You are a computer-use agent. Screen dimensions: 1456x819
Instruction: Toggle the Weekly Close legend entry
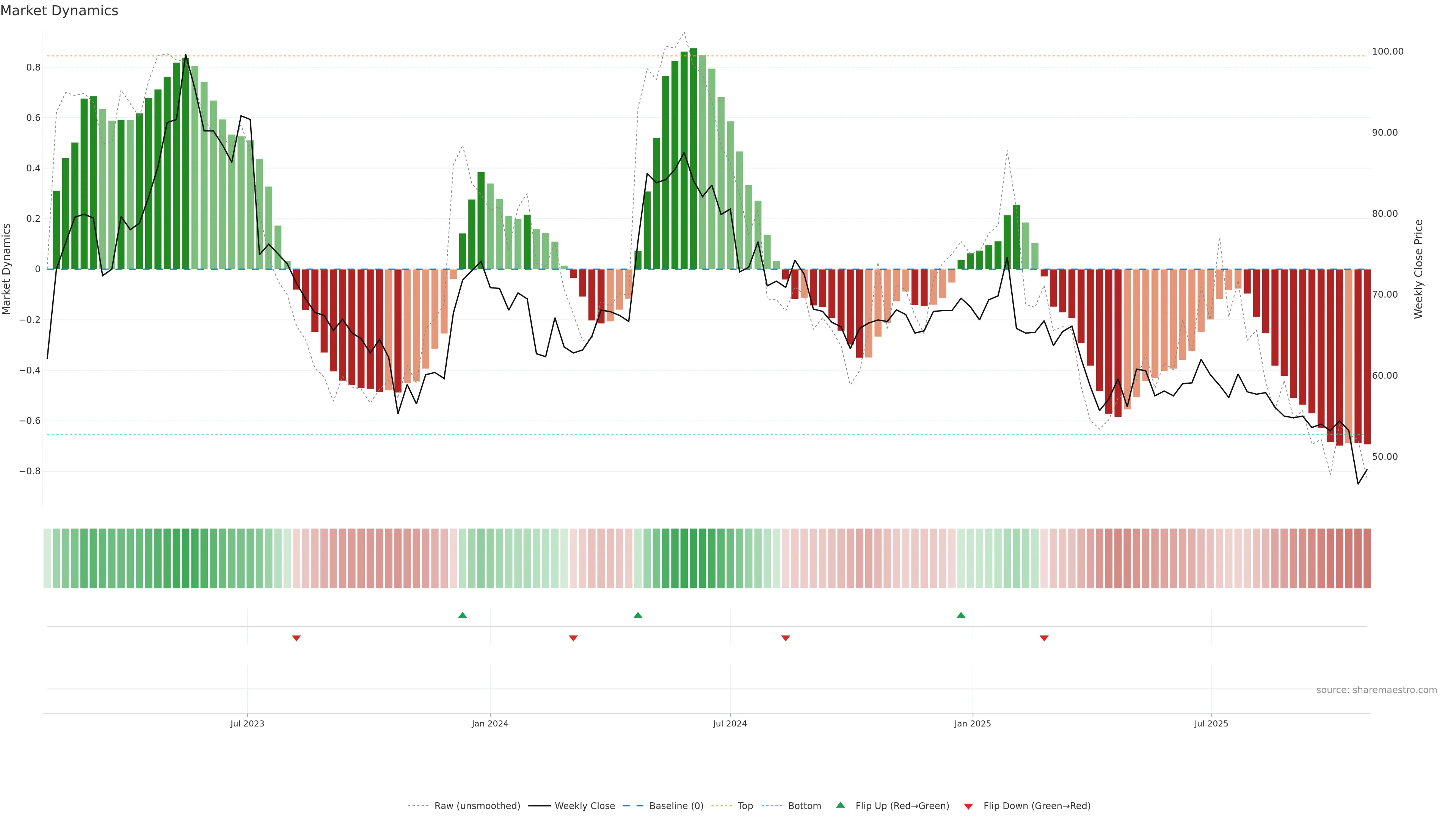584,806
